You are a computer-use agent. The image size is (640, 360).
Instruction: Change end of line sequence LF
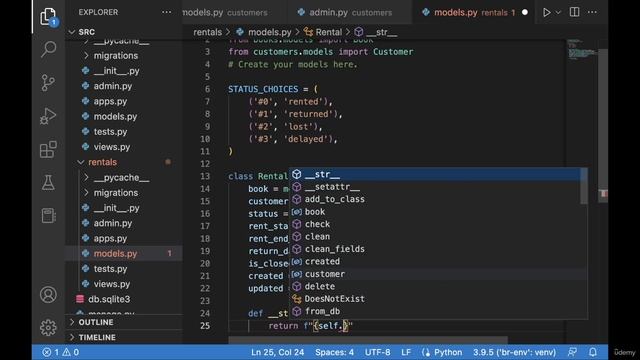coord(406,352)
